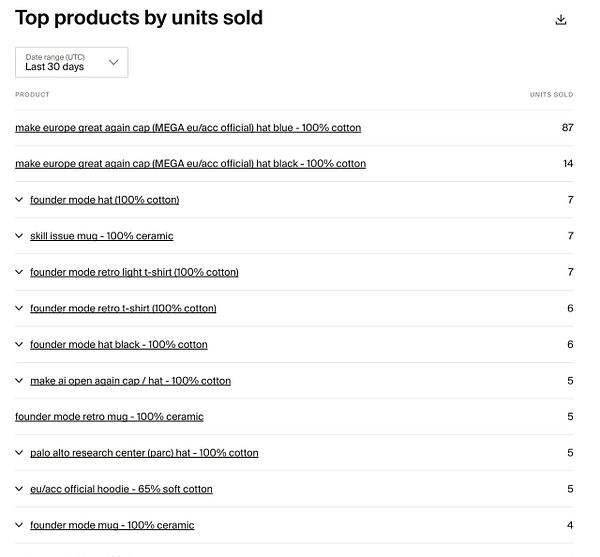Click the Units Sold column header

pos(551,95)
